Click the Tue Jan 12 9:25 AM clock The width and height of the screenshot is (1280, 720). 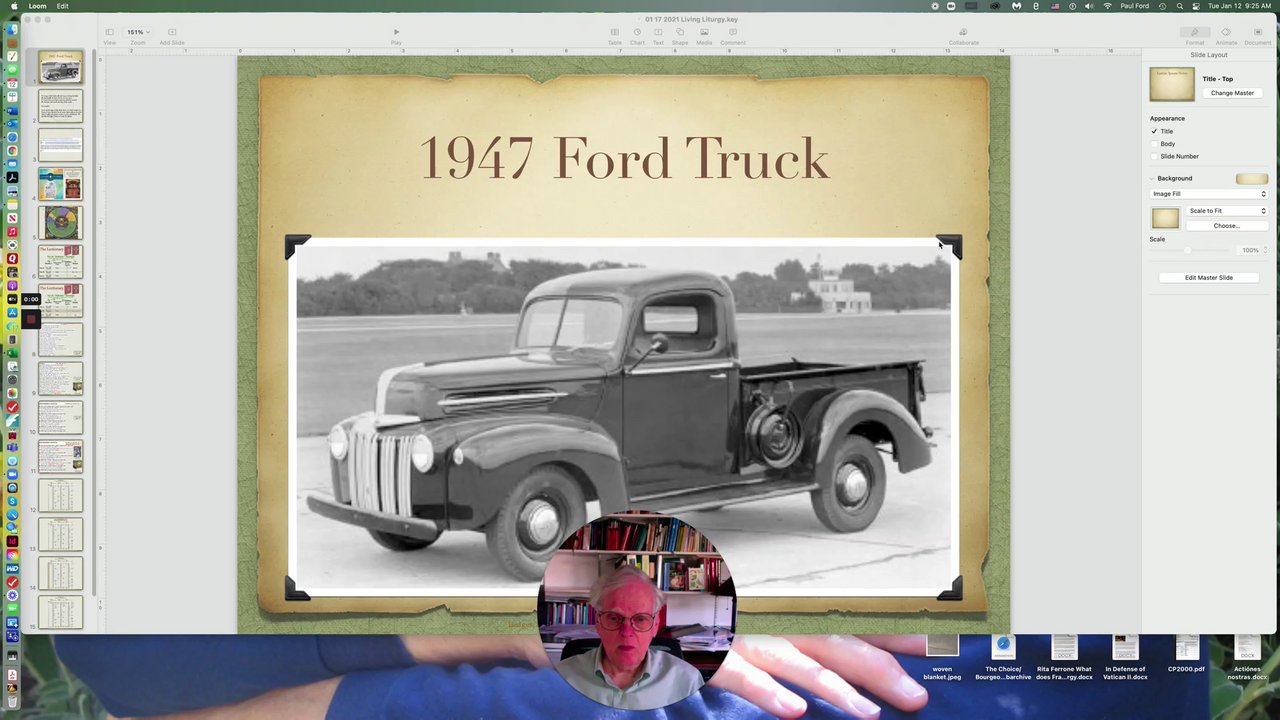(x=1239, y=6)
